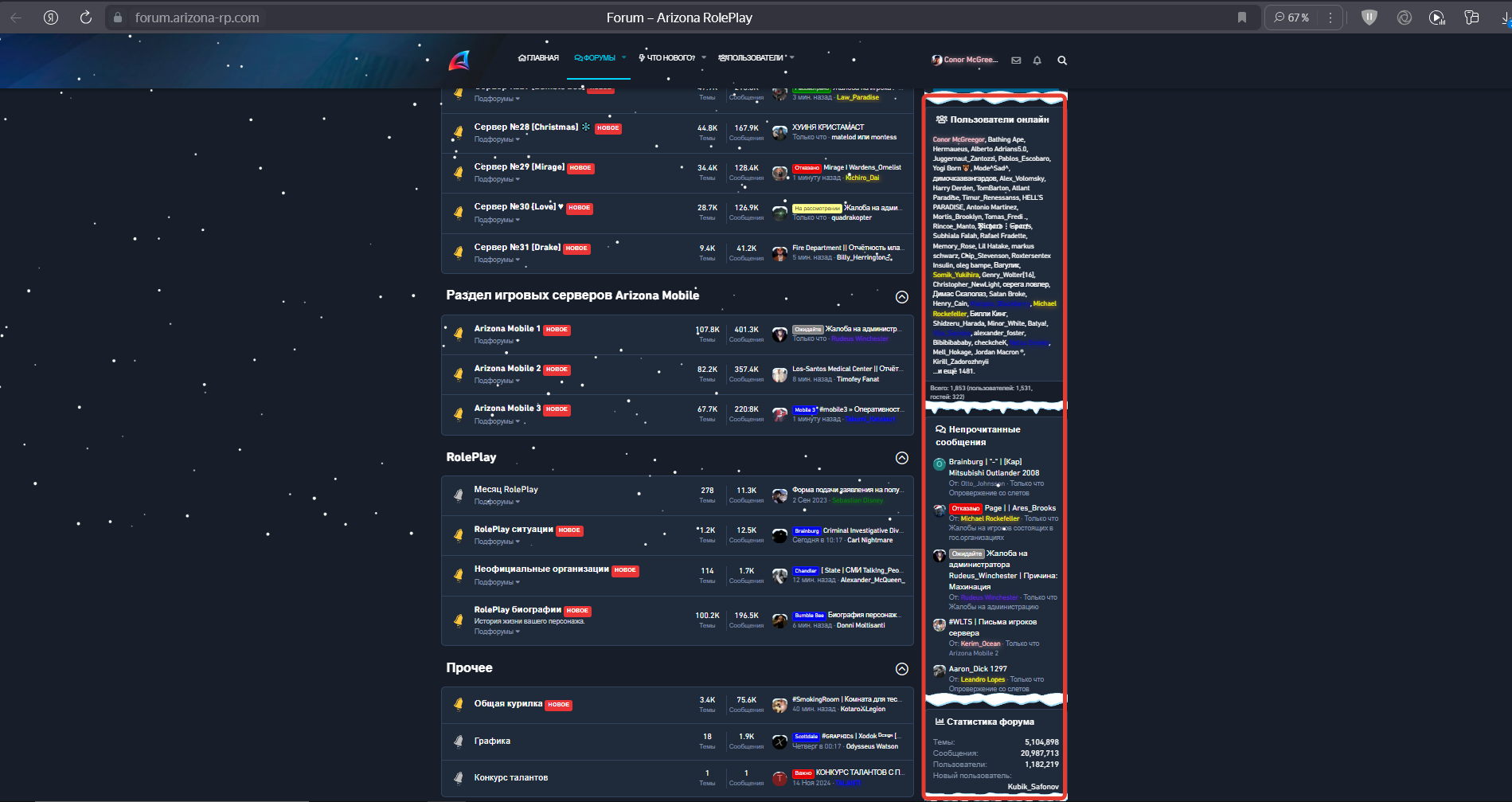Click the bell icon for Общая курилка

459,704
